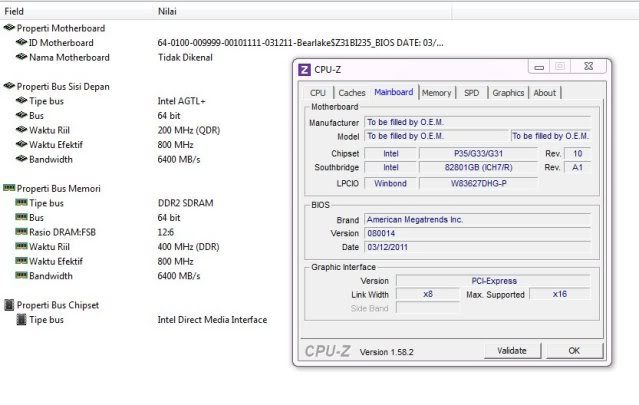Click the icon beside Intel AGTL+ Tipe bus

tap(21, 101)
